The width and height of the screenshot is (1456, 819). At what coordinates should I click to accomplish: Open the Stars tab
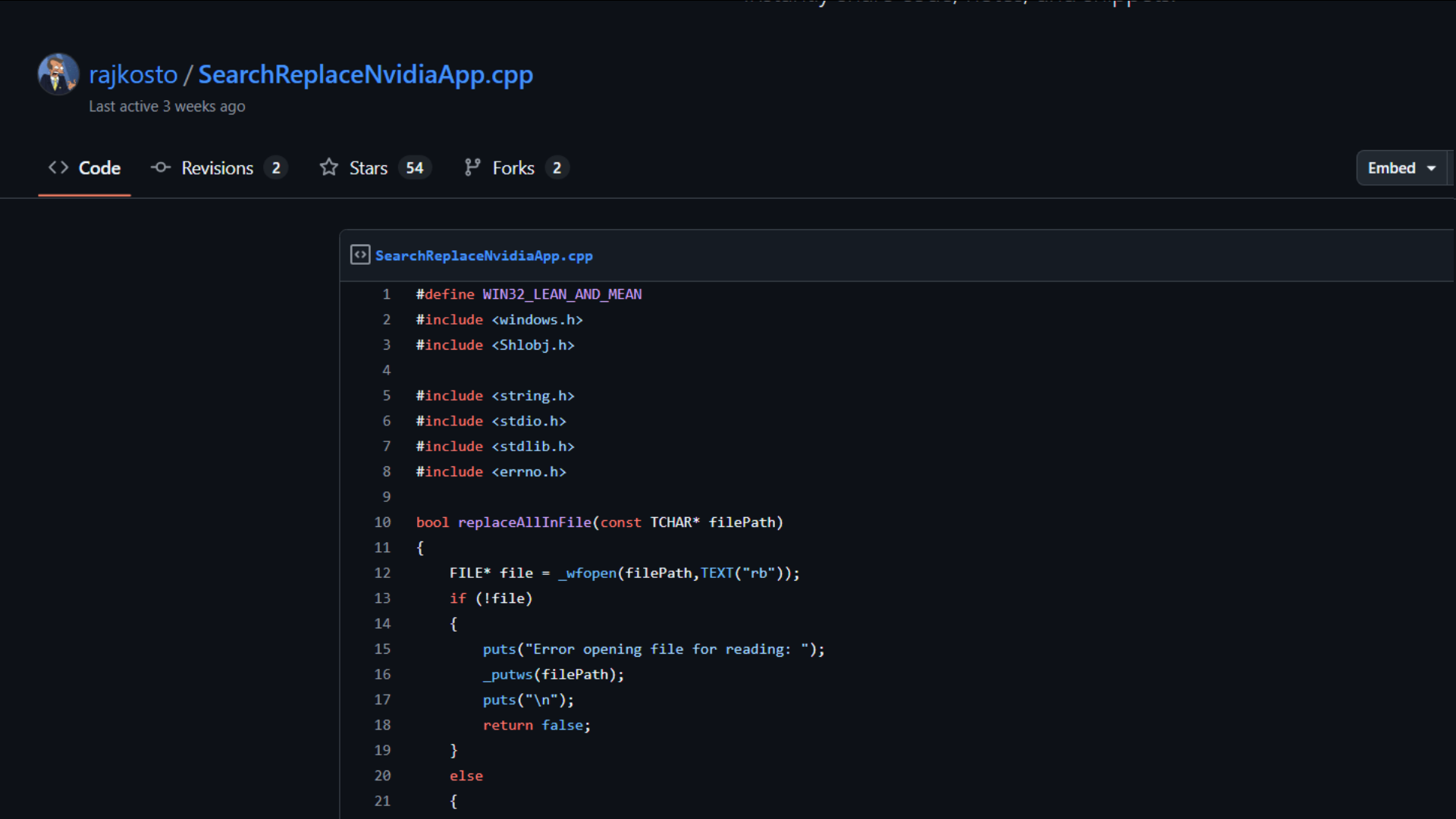tap(375, 168)
